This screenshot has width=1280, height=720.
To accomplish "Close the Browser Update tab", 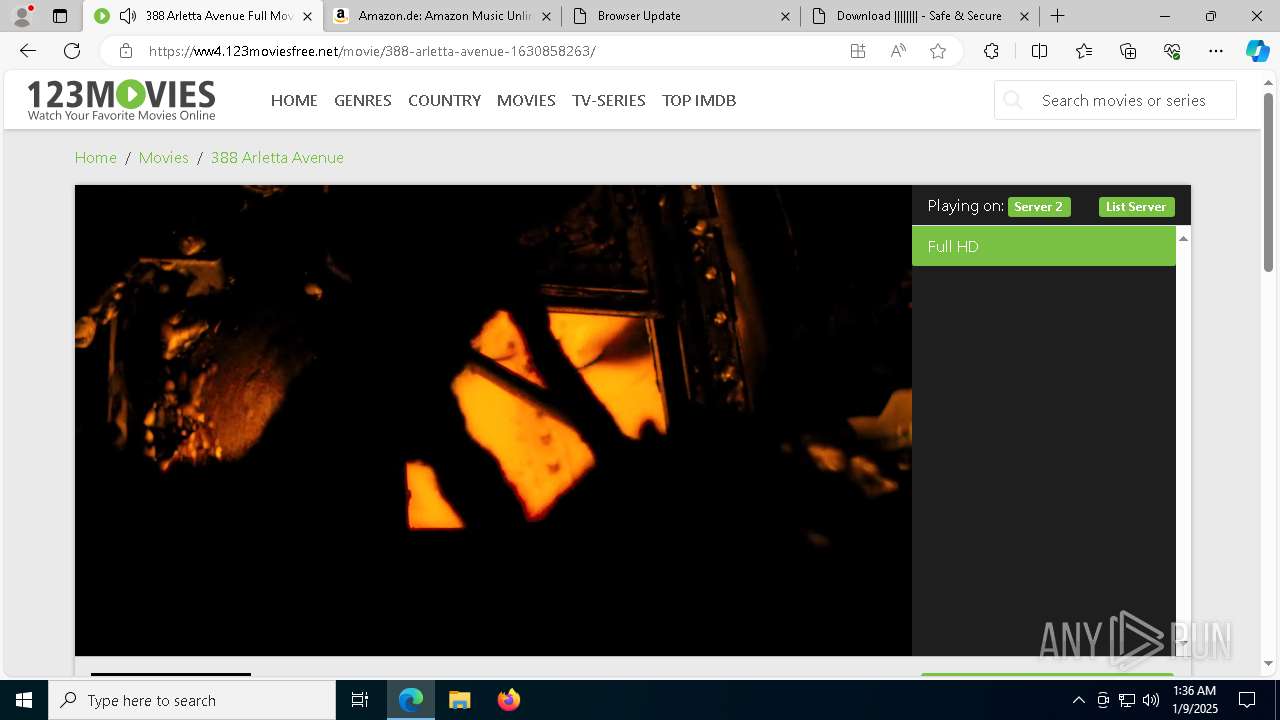I will click(785, 16).
